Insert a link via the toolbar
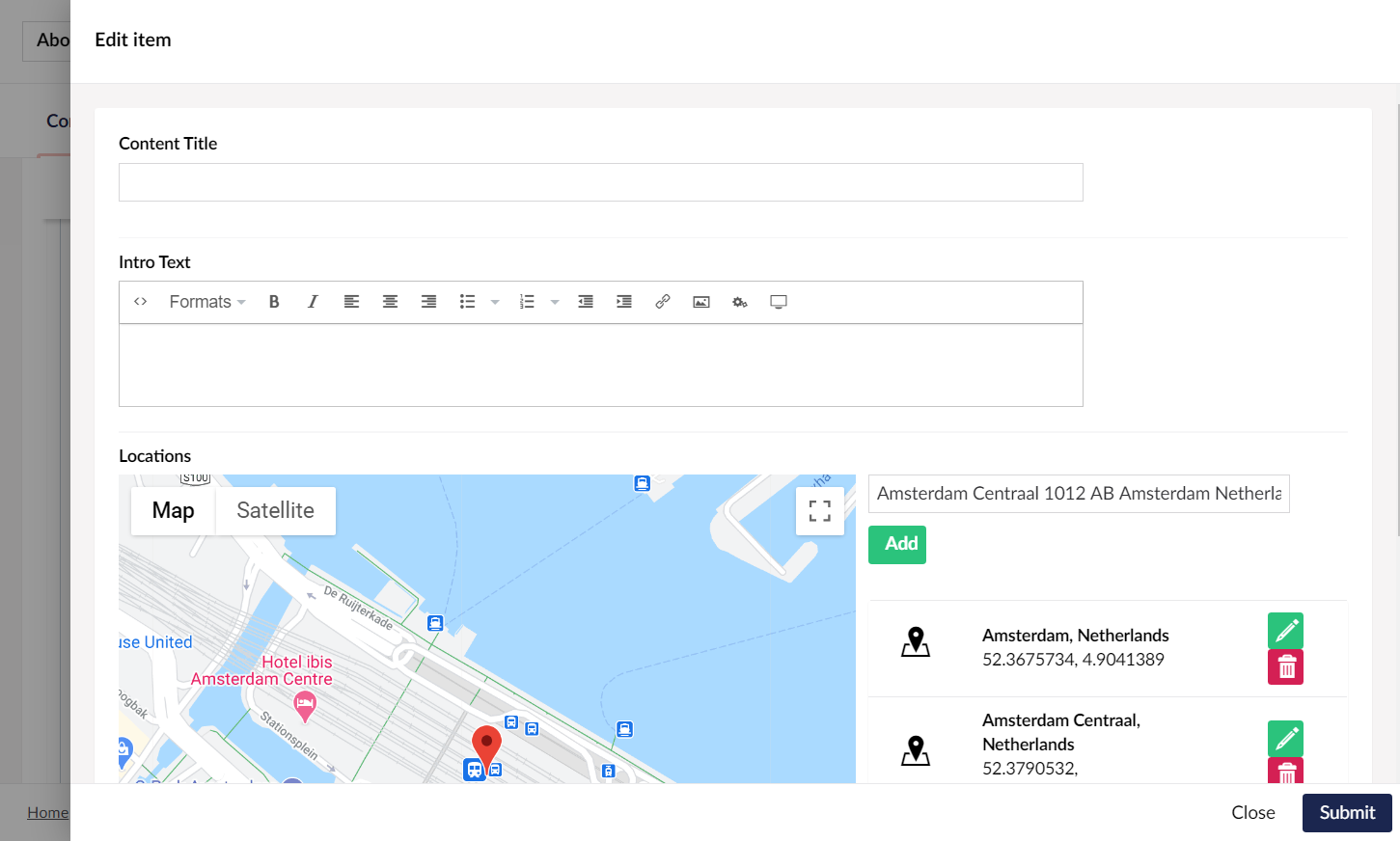Viewport: 1400px width, 841px height. point(663,302)
